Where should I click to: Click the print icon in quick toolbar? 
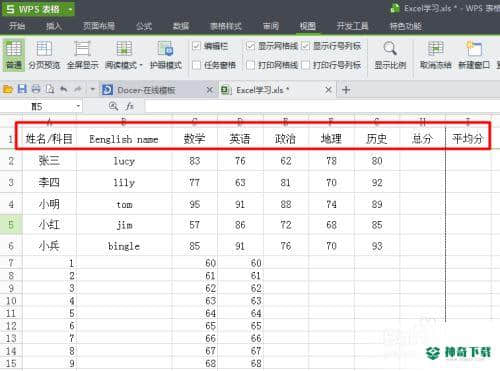coord(36,89)
